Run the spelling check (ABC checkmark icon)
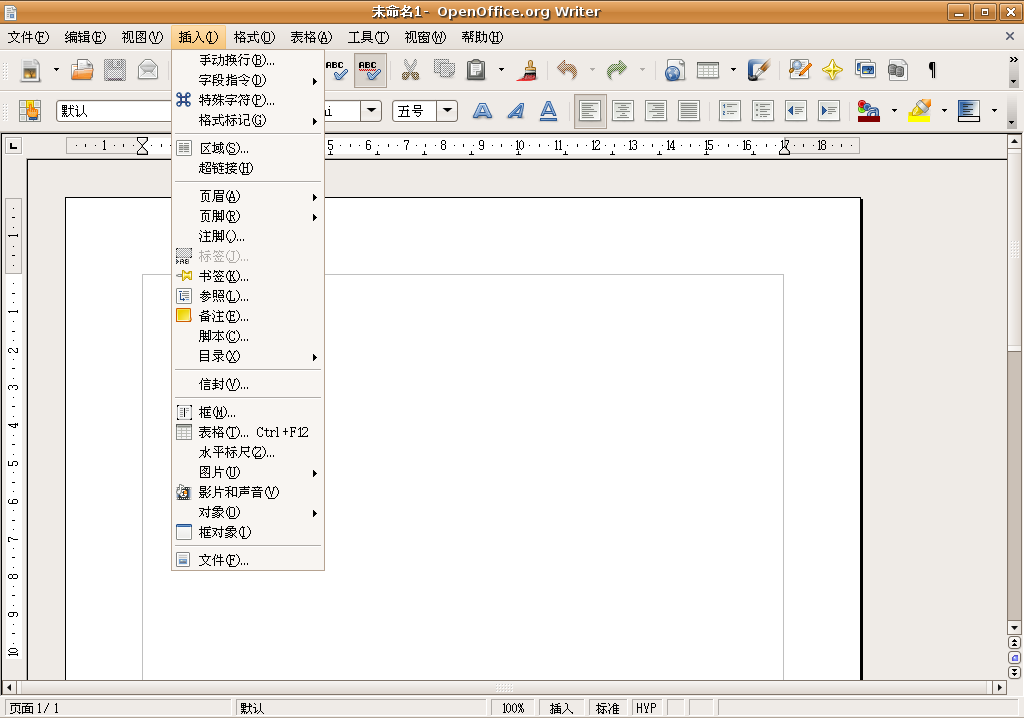 coord(337,70)
